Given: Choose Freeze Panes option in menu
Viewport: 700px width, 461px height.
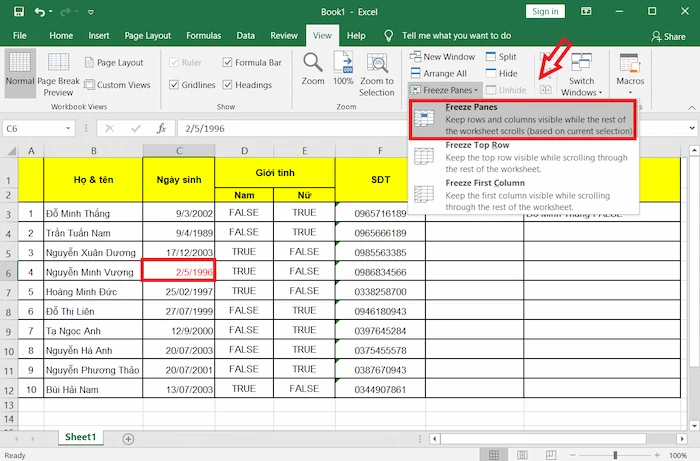Looking at the screenshot, I should 523,119.
